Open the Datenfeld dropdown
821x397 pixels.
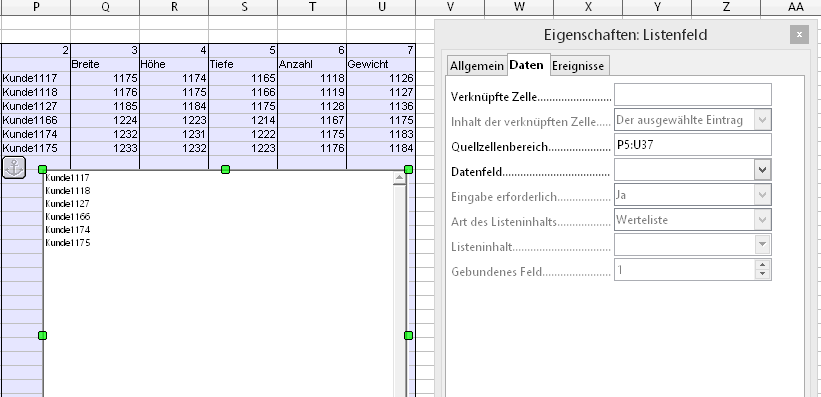coord(762,170)
